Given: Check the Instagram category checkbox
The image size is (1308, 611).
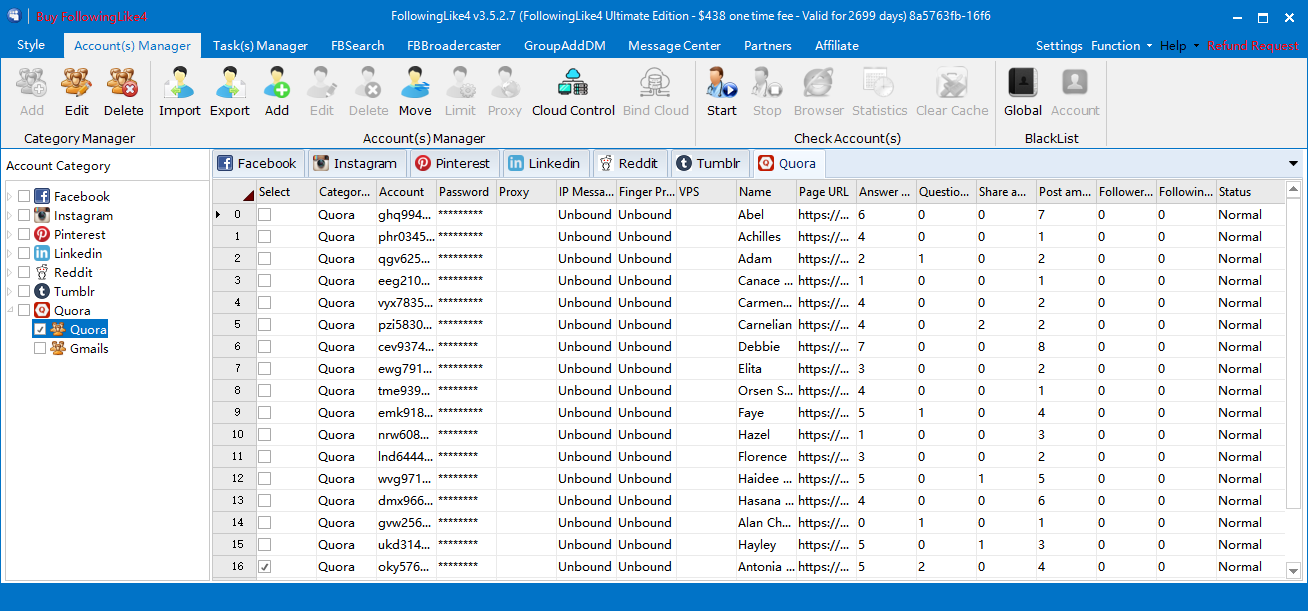Looking at the screenshot, I should pyautogui.click(x=24, y=216).
